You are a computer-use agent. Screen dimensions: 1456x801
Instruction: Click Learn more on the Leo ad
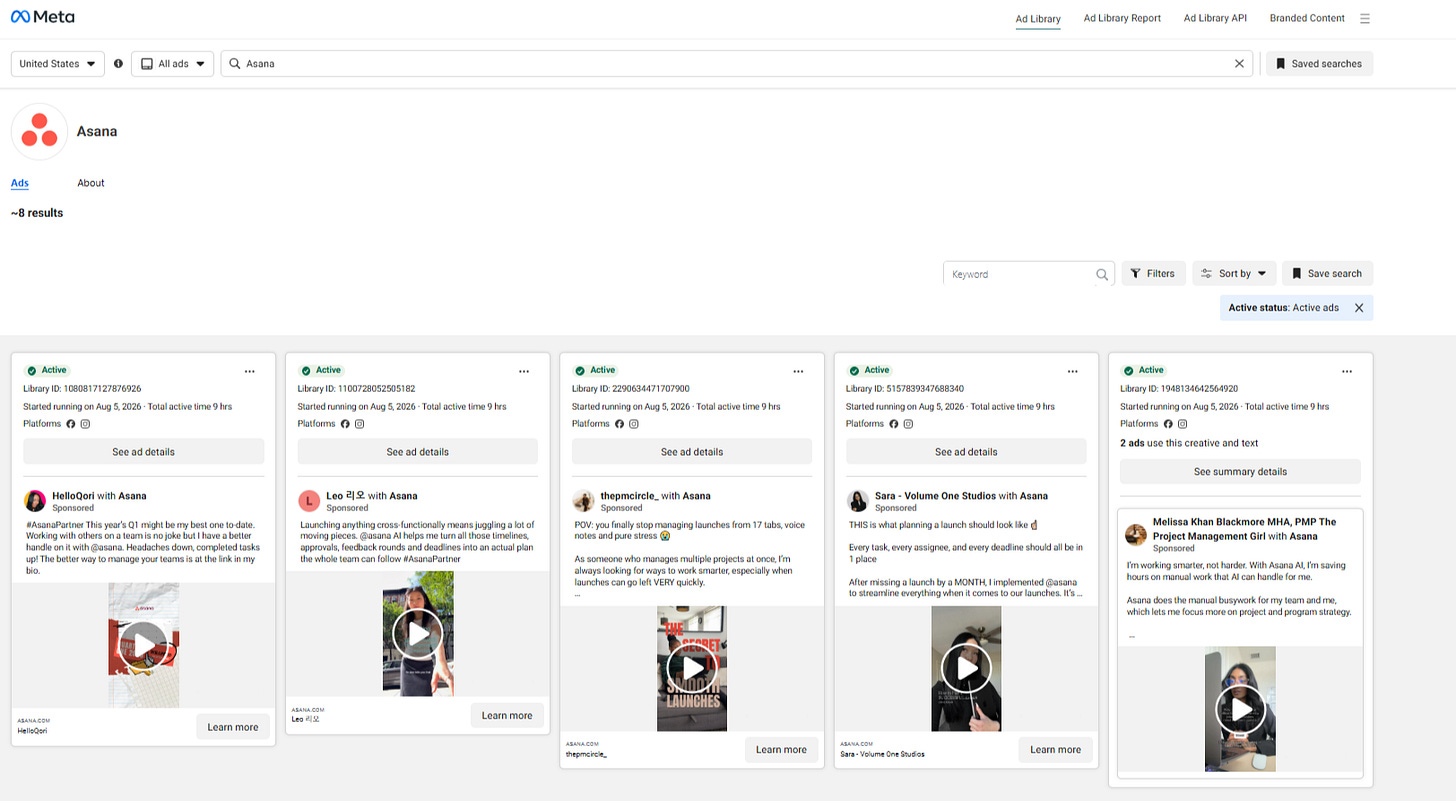(x=507, y=715)
